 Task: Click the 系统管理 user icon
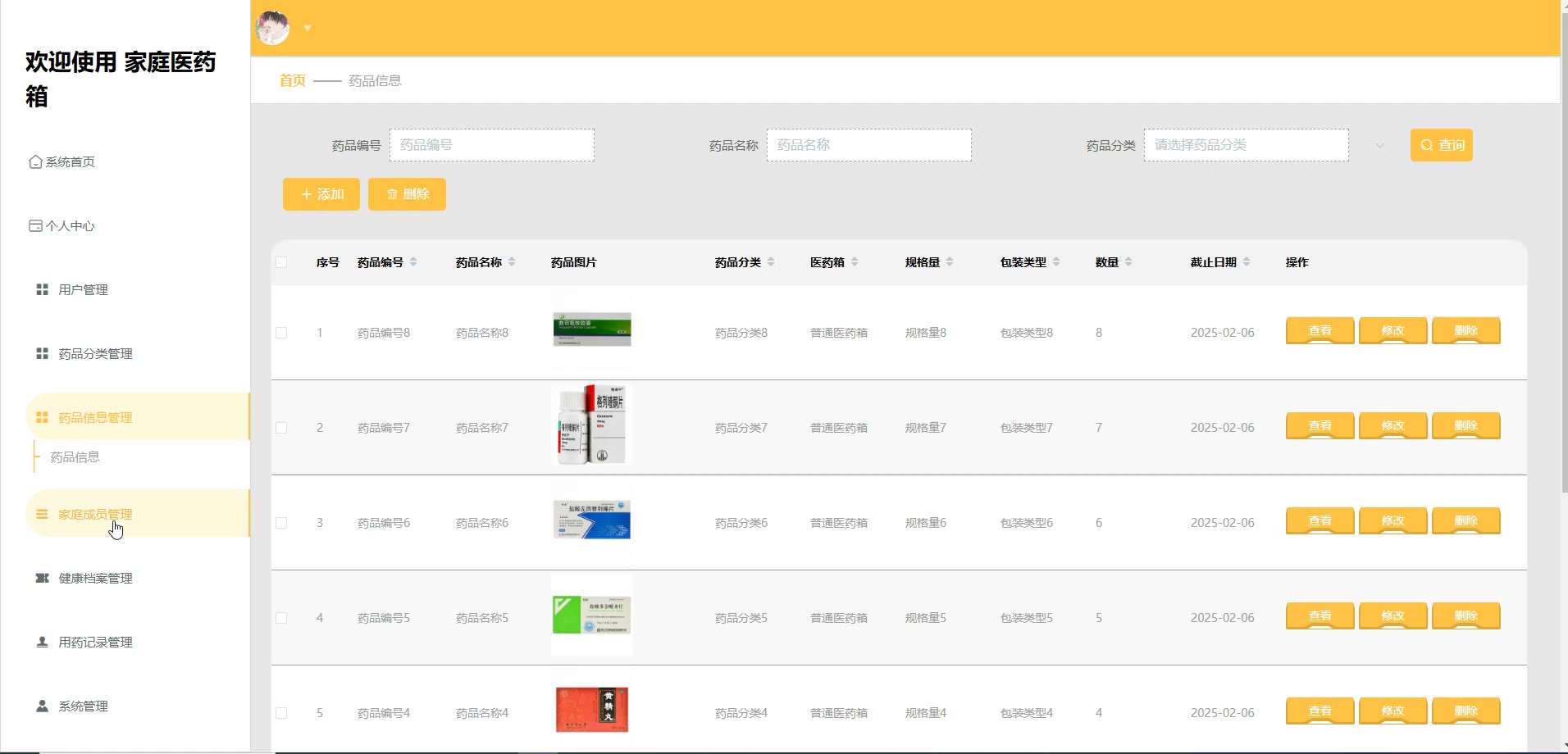tap(42, 706)
